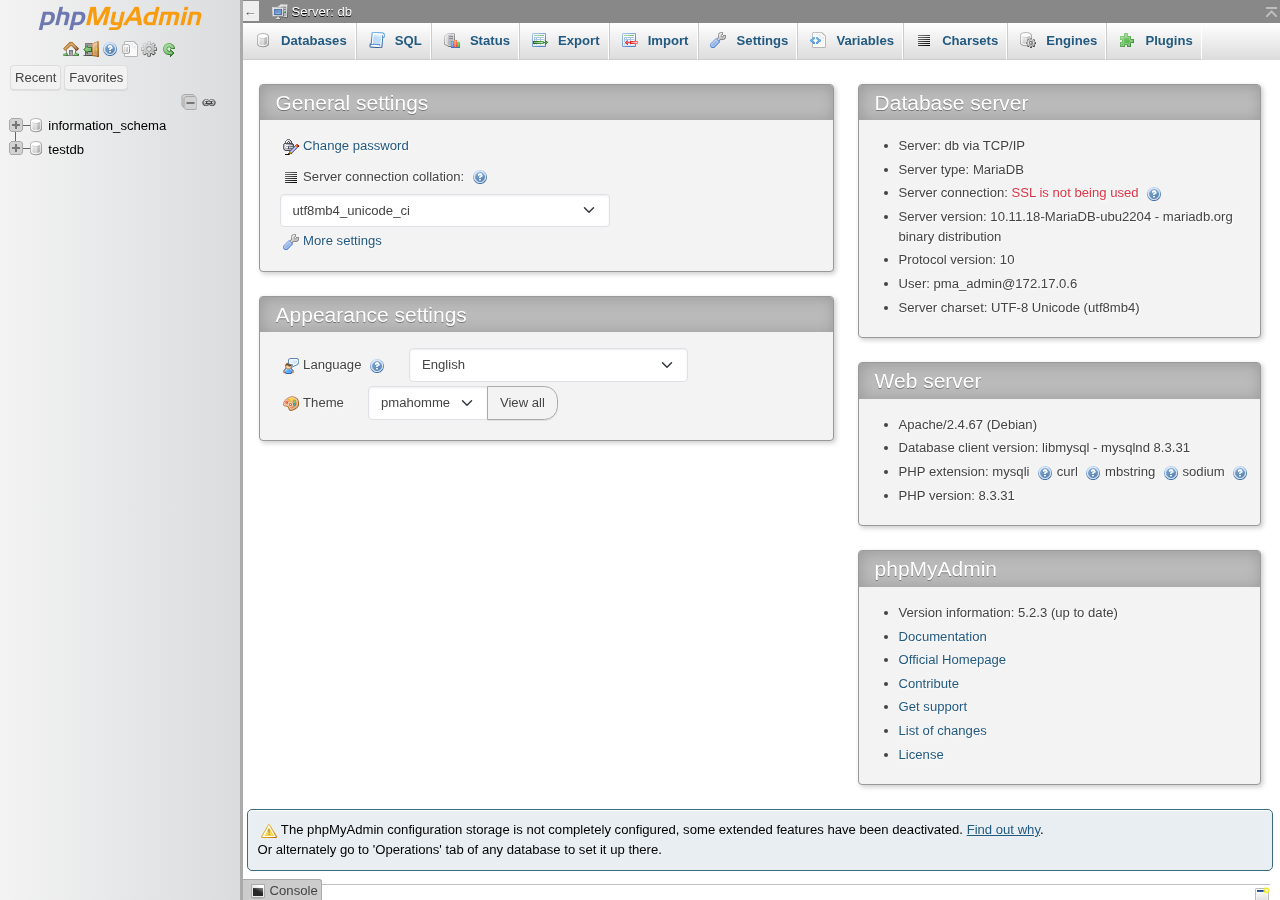Click 'PHP version: 8.3.31' text

point(956,496)
